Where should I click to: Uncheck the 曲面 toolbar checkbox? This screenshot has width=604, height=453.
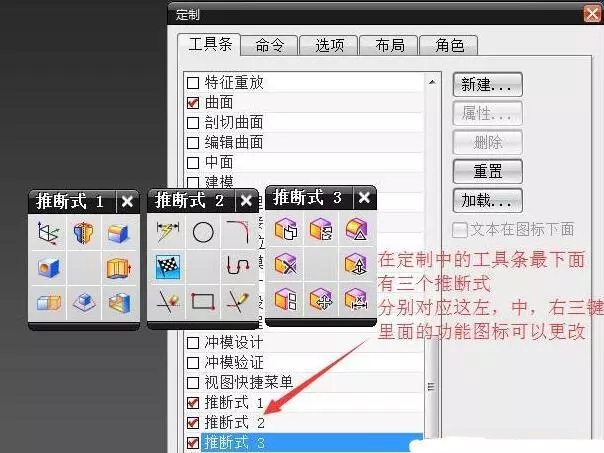[x=193, y=103]
